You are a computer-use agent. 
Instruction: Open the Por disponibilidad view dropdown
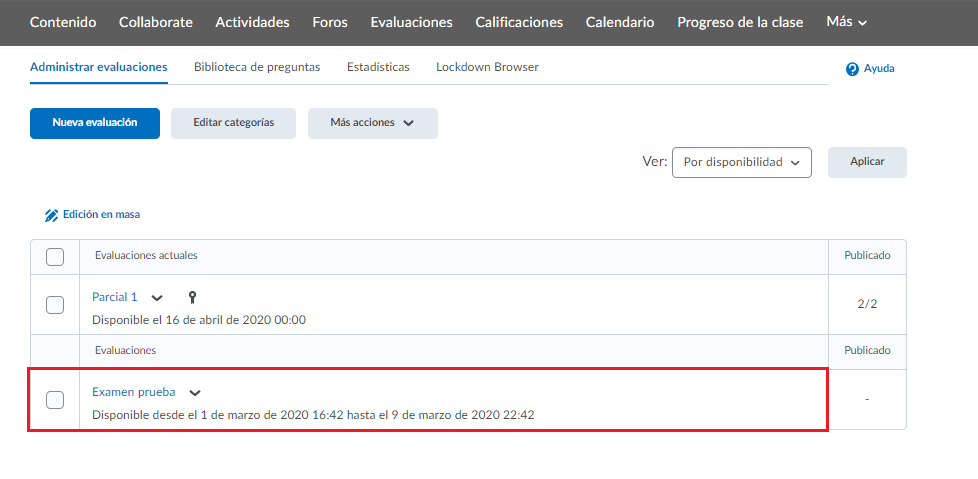click(740, 162)
